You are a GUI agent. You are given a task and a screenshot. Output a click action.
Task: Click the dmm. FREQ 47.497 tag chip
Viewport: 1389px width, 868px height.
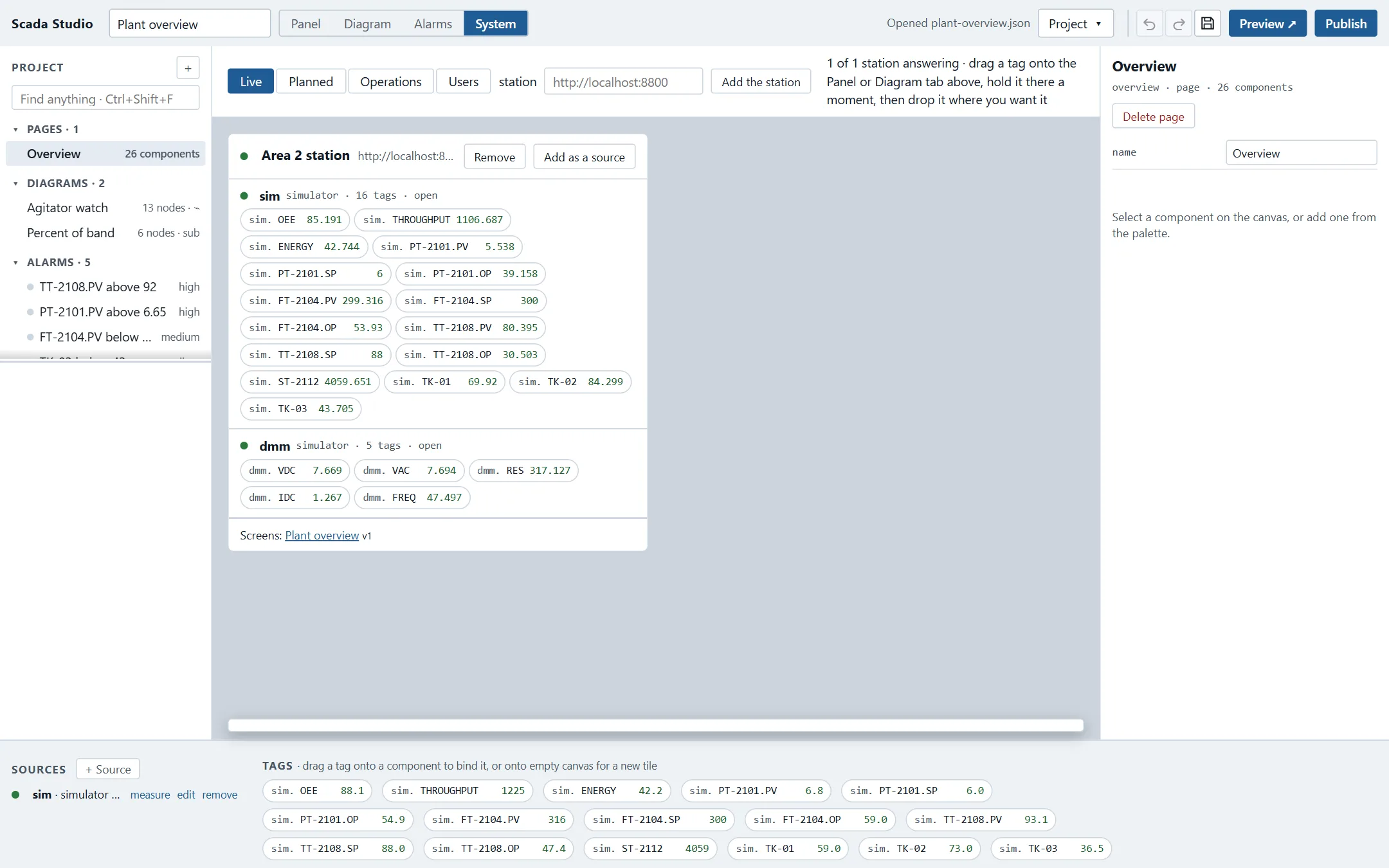pos(412,498)
